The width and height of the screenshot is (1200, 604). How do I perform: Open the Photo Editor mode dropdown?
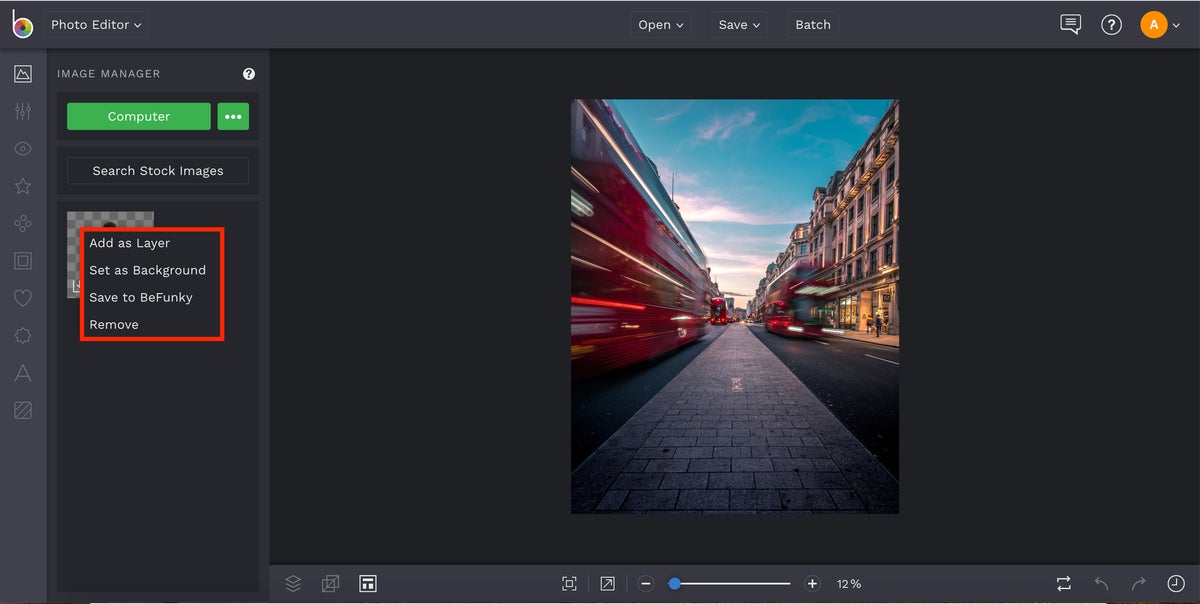point(95,24)
